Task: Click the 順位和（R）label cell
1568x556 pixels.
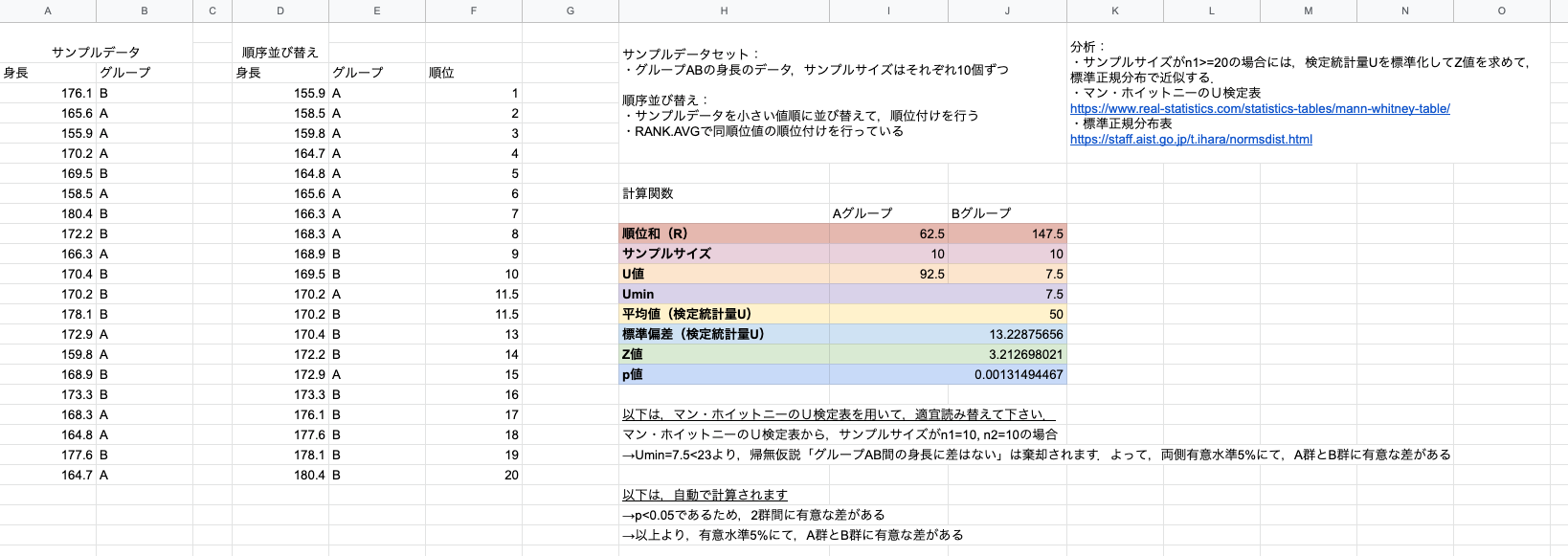Action: (x=724, y=234)
